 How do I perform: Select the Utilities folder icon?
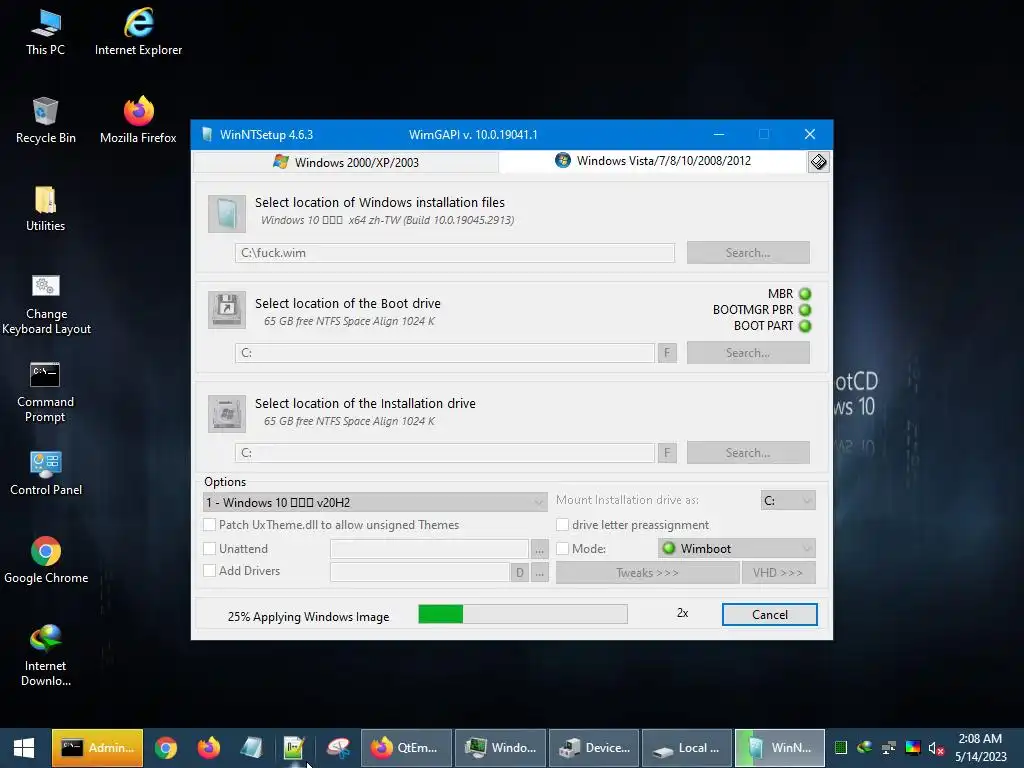tap(46, 209)
